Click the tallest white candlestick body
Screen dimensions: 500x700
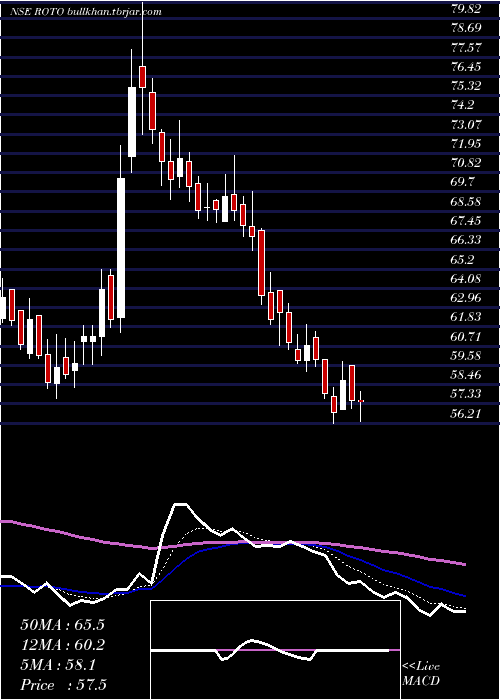pyautogui.click(x=121, y=248)
